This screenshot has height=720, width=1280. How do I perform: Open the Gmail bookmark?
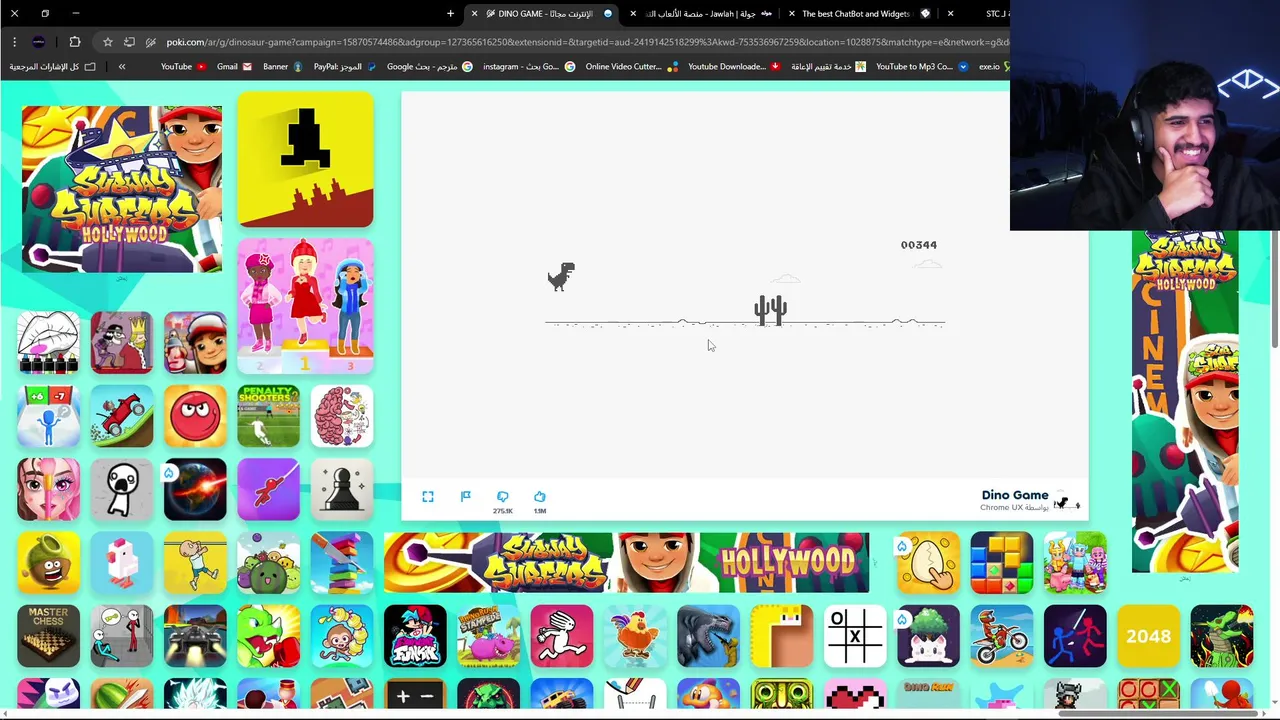pyautogui.click(x=234, y=67)
